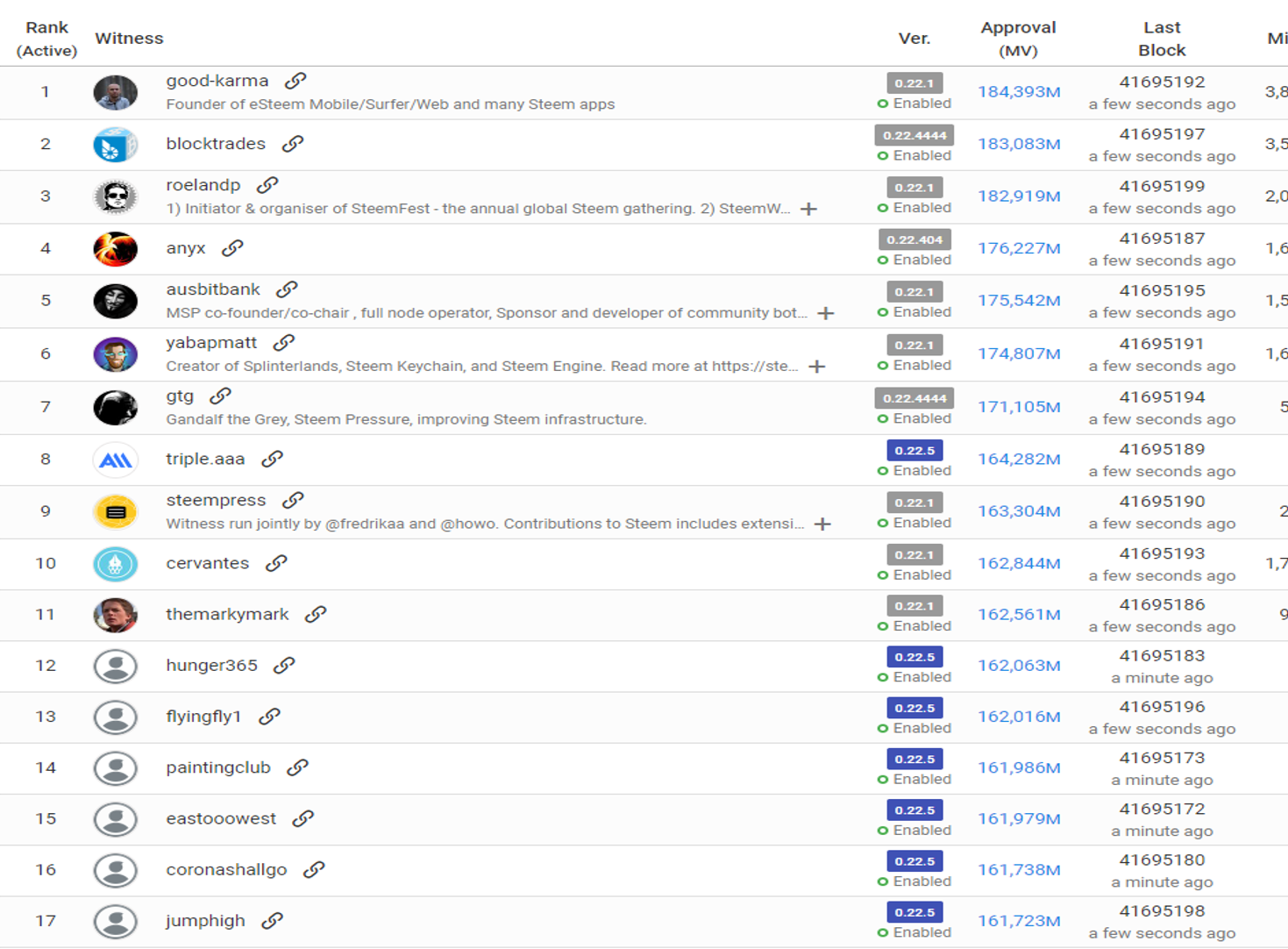The width and height of the screenshot is (1288, 949).
Task: Open hunger365's witness link icon
Action: click(284, 666)
